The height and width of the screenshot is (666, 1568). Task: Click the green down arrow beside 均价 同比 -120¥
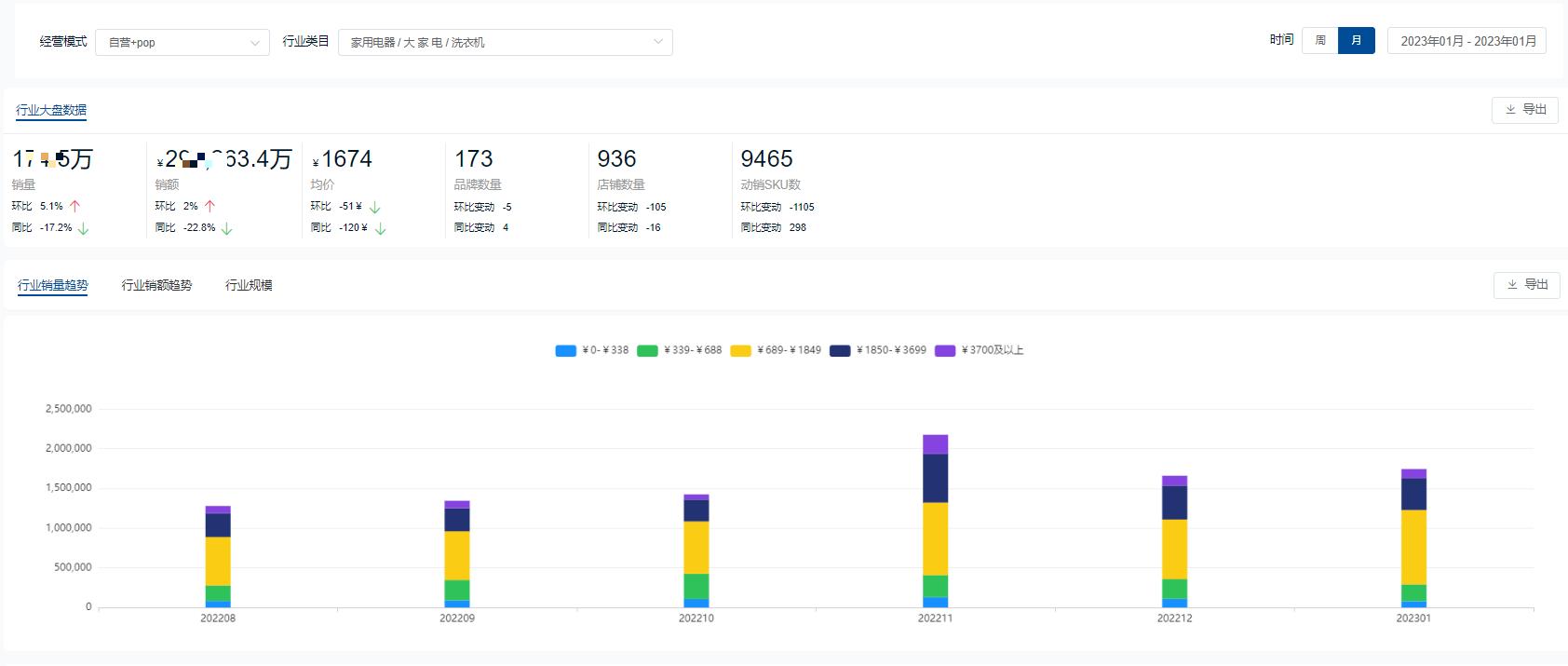tap(380, 228)
